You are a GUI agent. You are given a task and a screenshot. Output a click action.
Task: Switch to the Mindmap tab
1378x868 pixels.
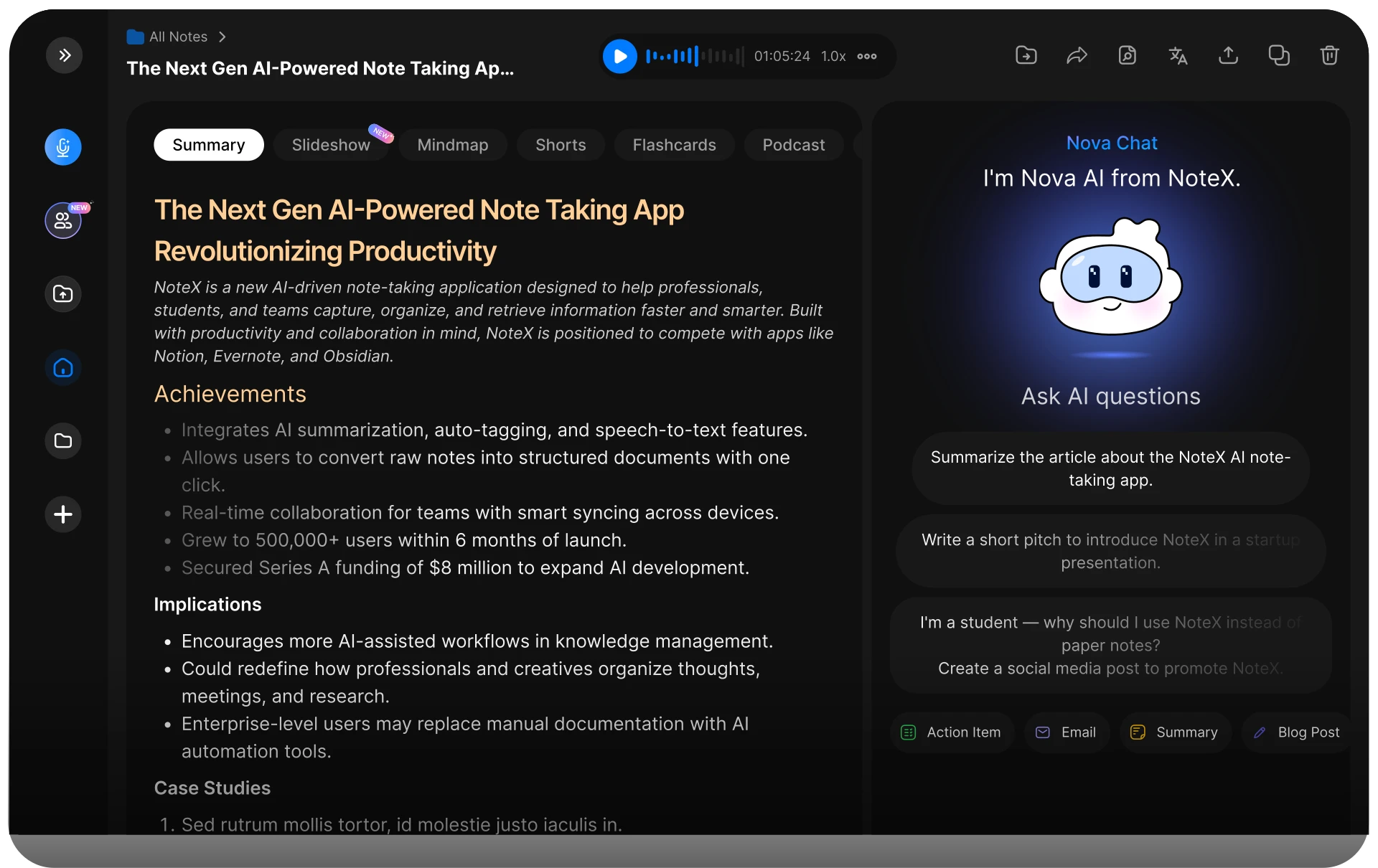[452, 145]
